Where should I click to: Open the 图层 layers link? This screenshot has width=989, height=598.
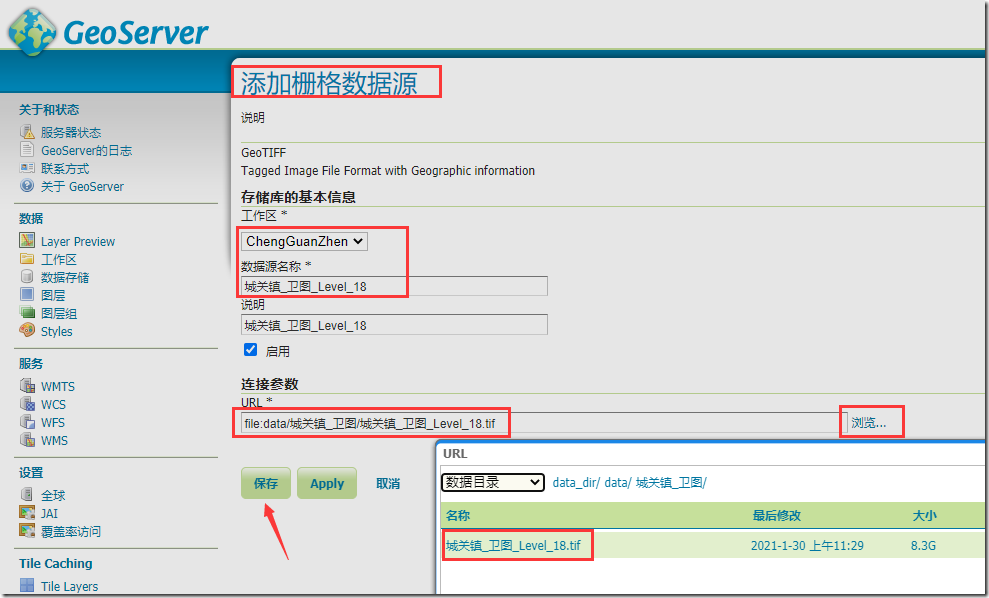pyautogui.click(x=53, y=295)
